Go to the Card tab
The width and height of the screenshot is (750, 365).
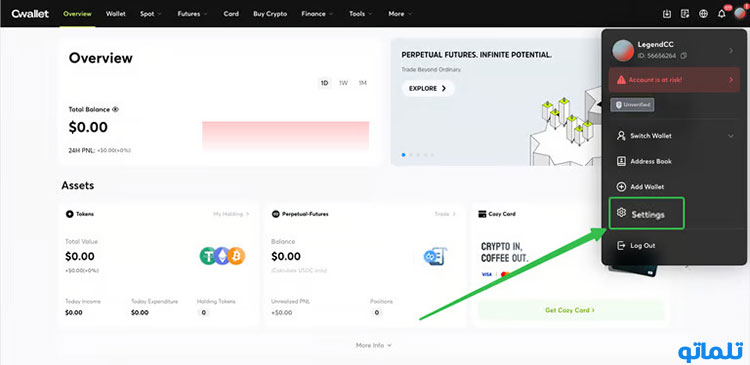pyautogui.click(x=231, y=14)
